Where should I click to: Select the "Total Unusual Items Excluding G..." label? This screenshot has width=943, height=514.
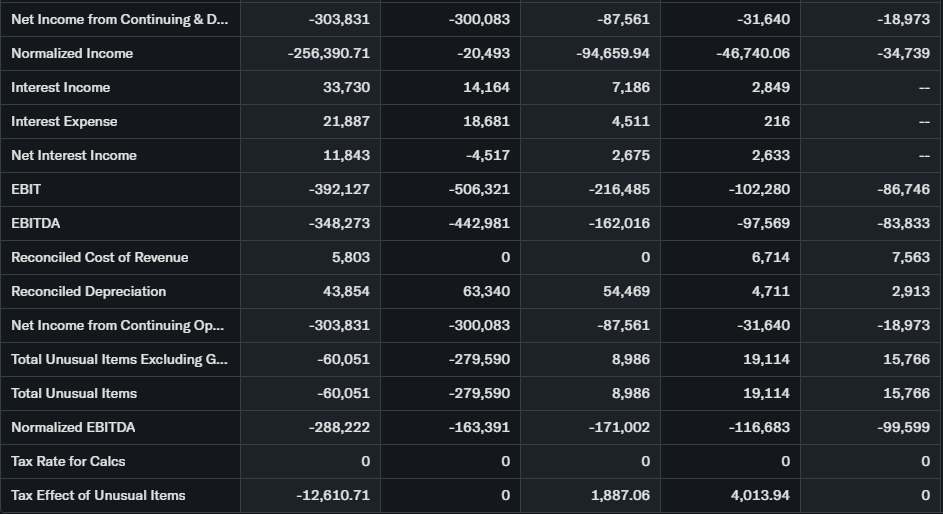pos(119,359)
